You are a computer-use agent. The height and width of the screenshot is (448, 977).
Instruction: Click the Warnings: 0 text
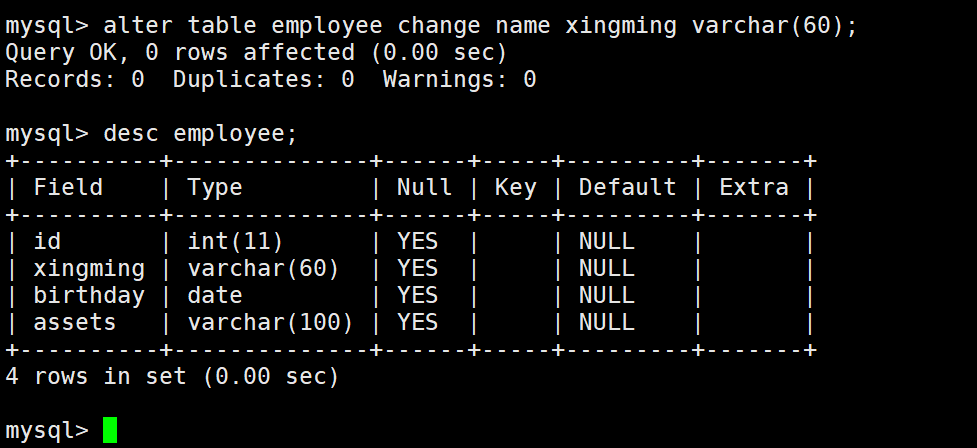pyautogui.click(x=459, y=80)
